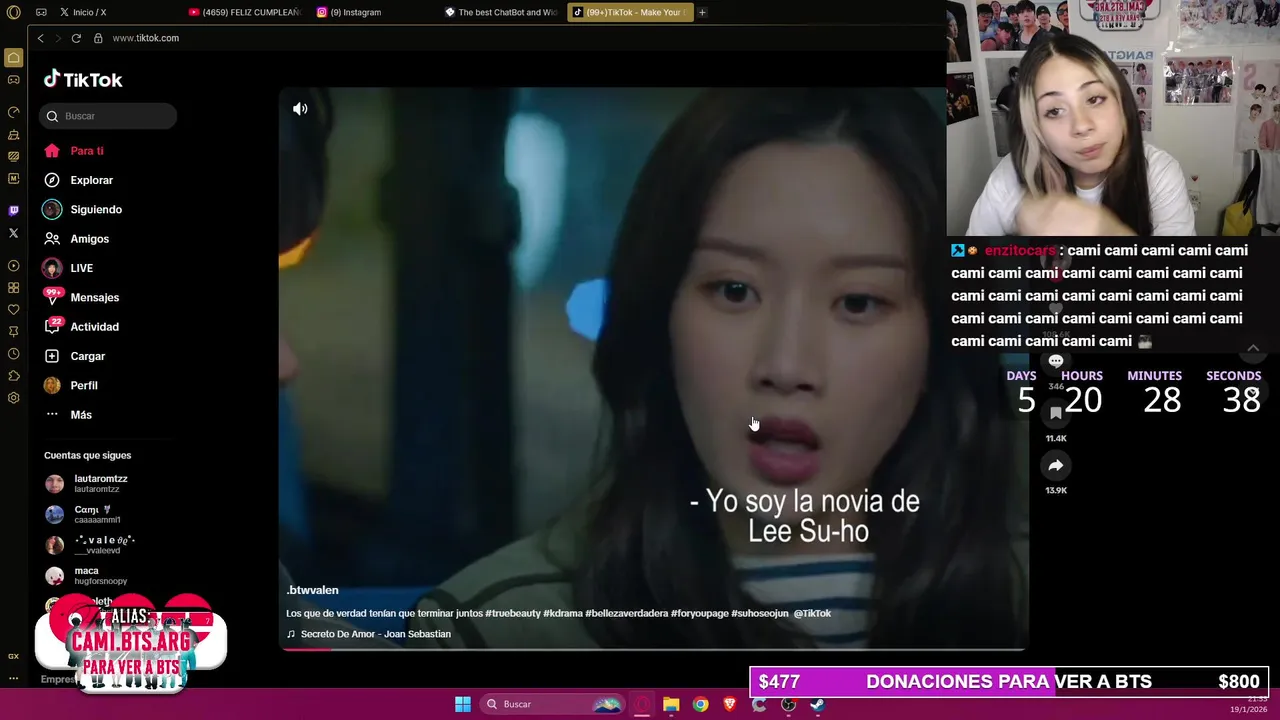Switch to FELIZ CUMPLEAÑOS YouTube tab
The height and width of the screenshot is (720, 1280).
(245, 12)
